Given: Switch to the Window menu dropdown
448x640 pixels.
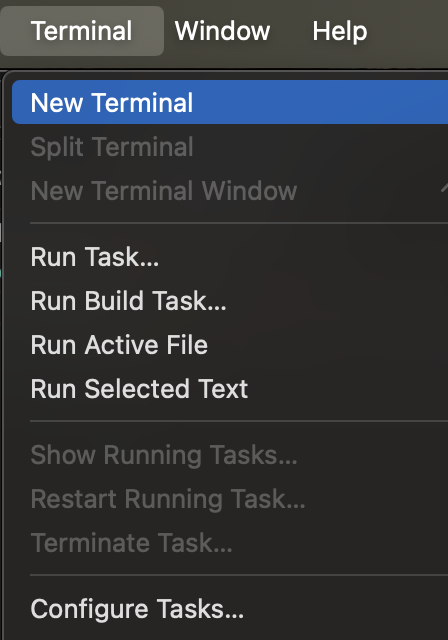Looking at the screenshot, I should pyautogui.click(x=222, y=31).
